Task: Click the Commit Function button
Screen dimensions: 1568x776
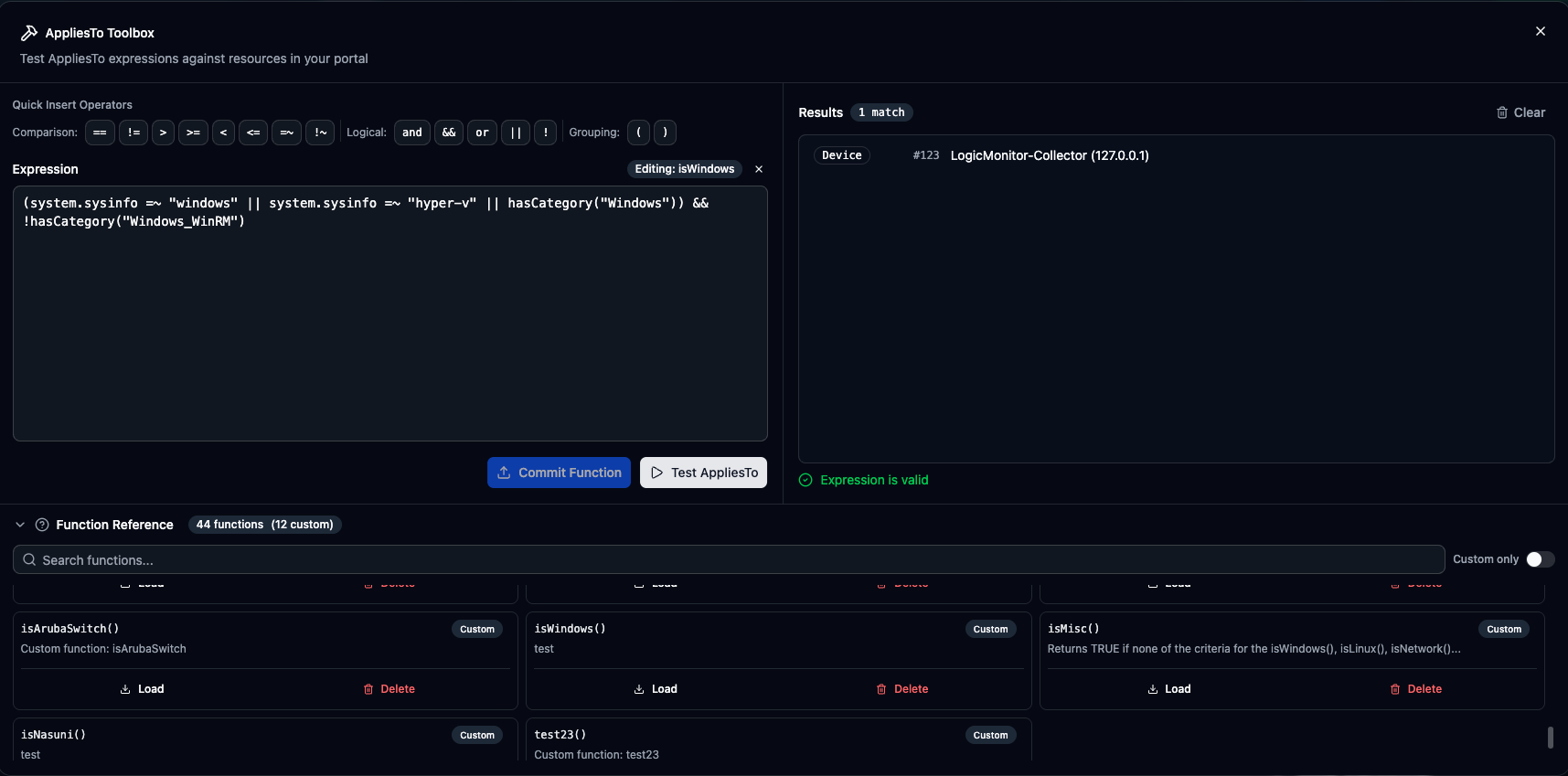Action: click(x=559, y=473)
